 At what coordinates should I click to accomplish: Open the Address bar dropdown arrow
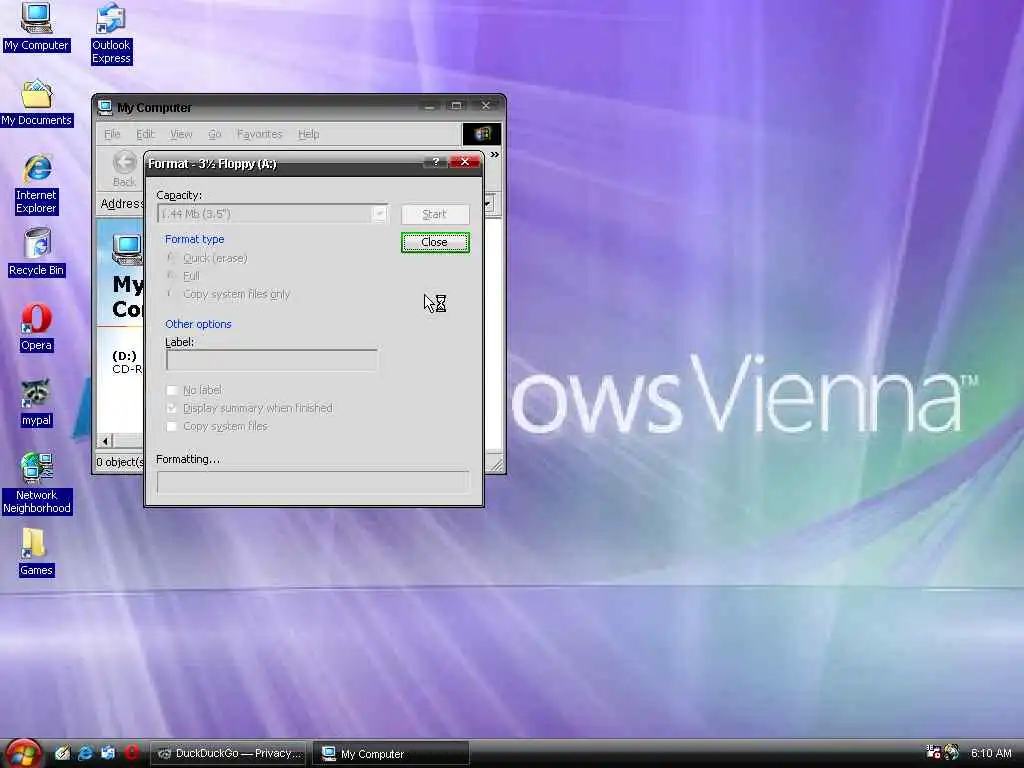[x=488, y=204]
